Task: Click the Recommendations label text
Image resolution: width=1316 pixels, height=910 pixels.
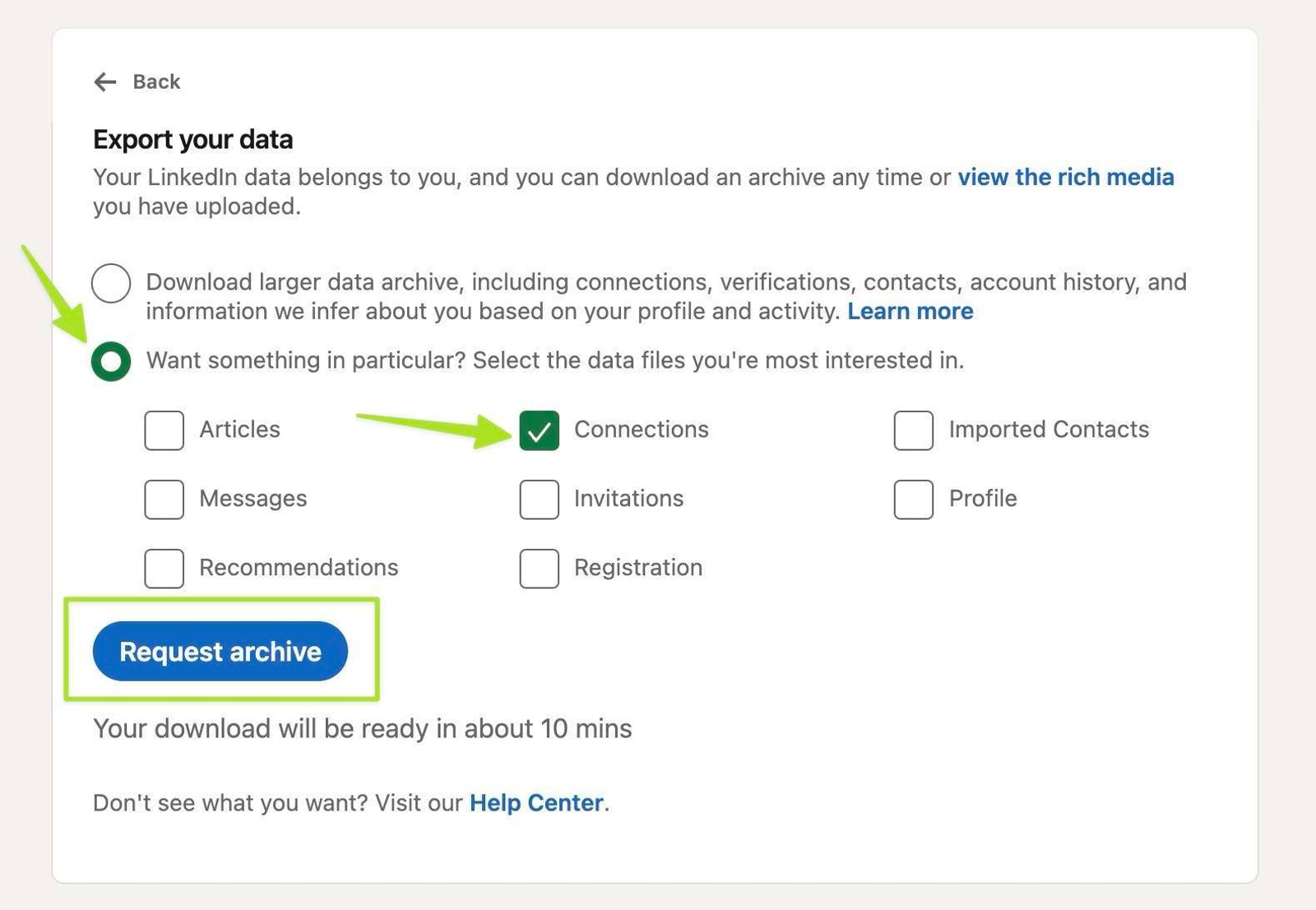Action: click(299, 568)
